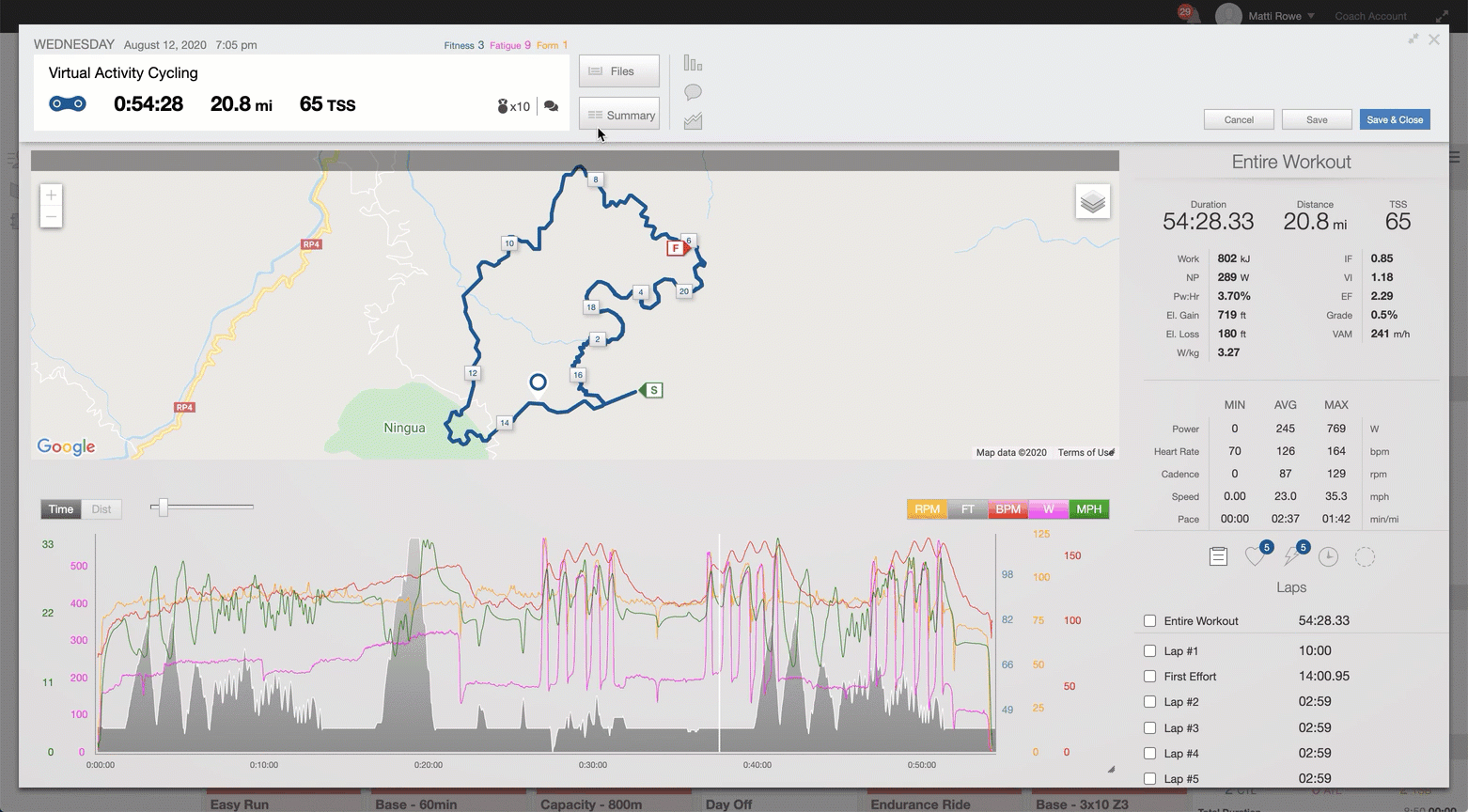
Task: Click the chart smoothing slider handle
Action: pyautogui.click(x=164, y=507)
